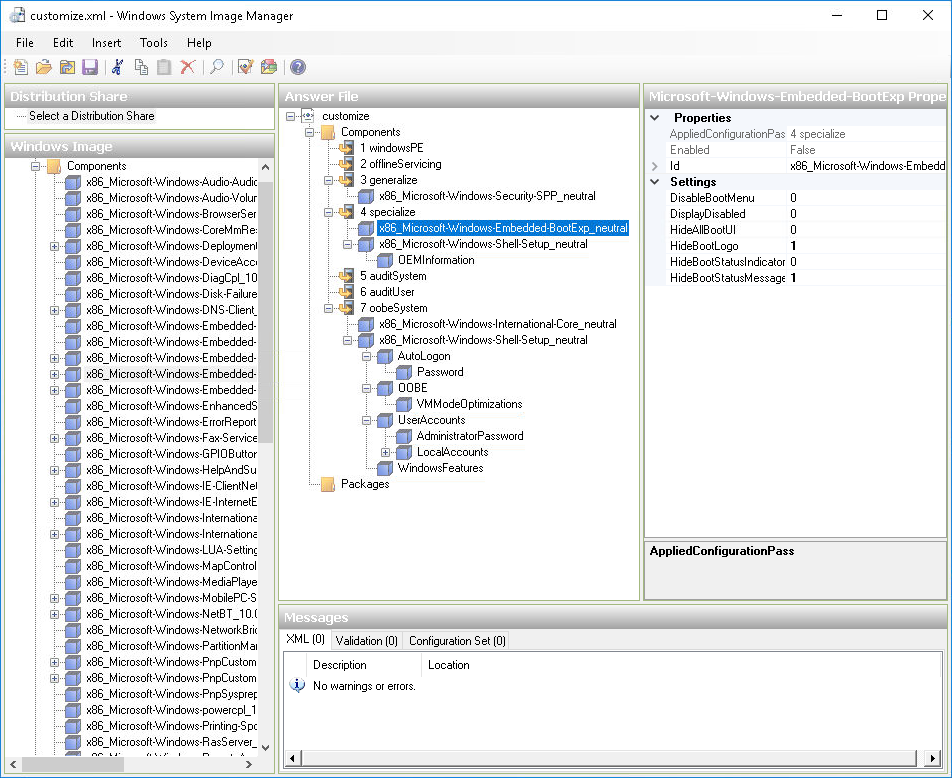This screenshot has width=952, height=778.
Task: Click the Select Windows Image toolbar icon
Action: 67,67
